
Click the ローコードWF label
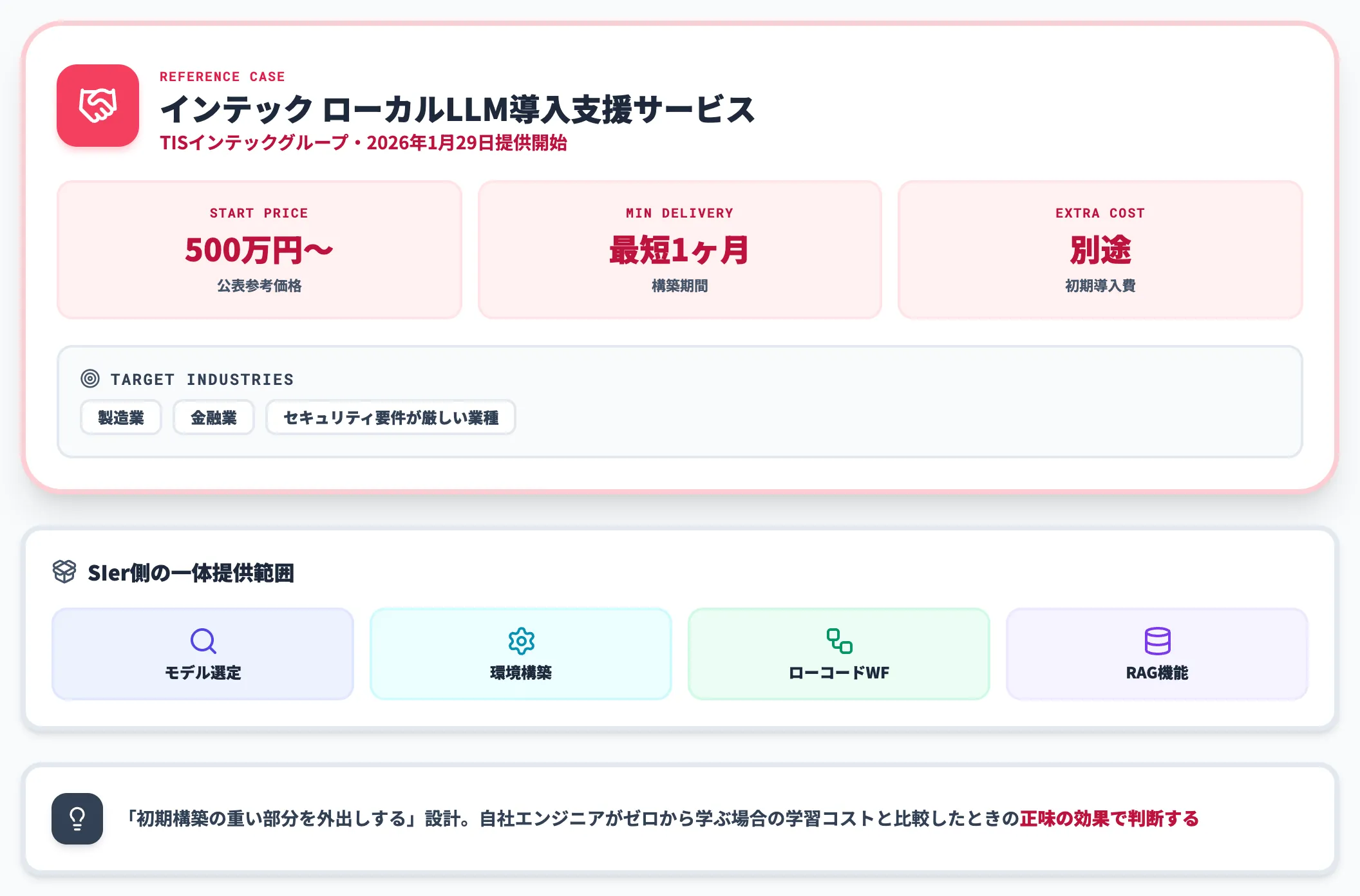(839, 673)
